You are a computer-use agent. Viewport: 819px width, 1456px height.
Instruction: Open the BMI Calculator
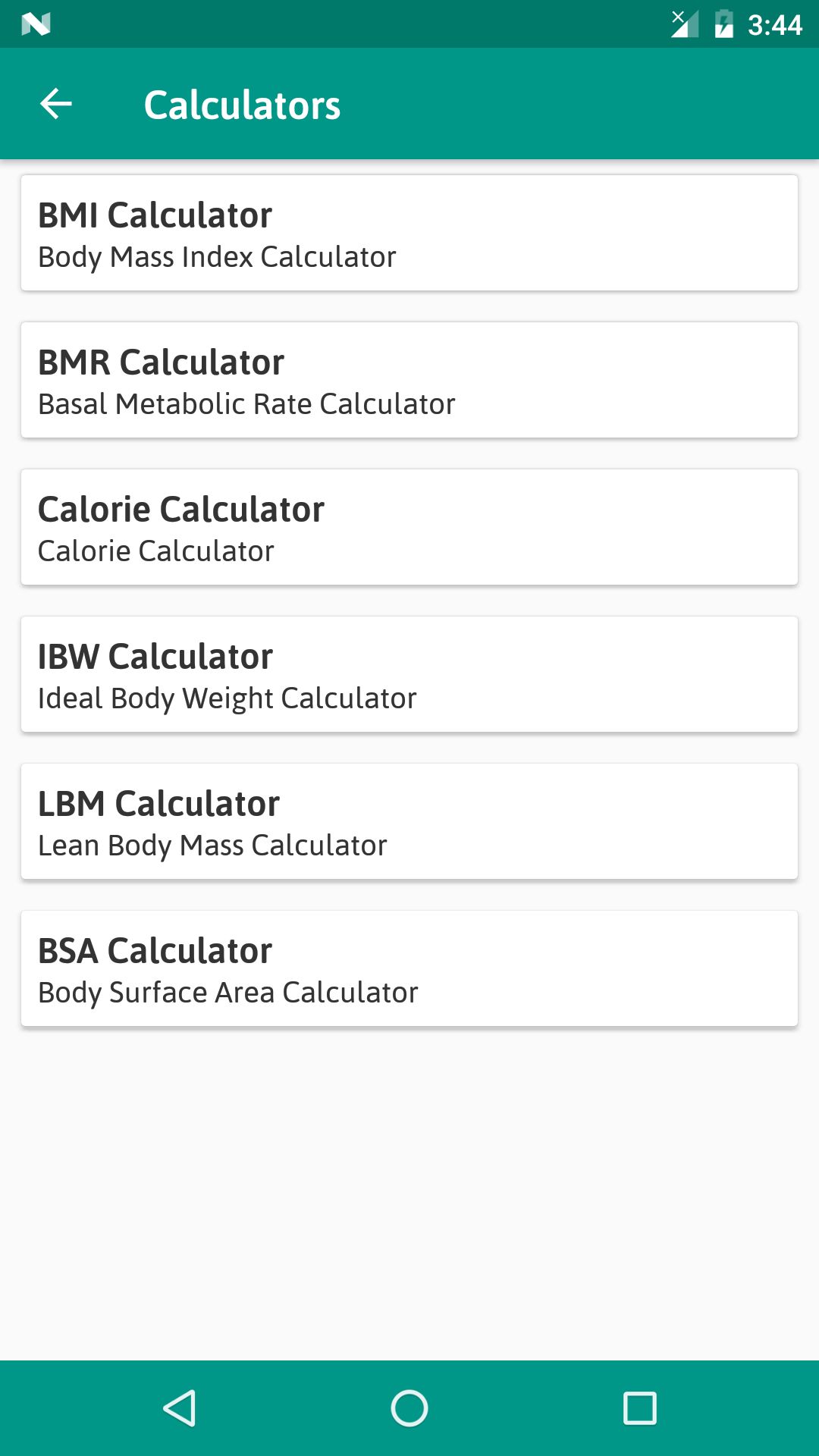point(155,215)
